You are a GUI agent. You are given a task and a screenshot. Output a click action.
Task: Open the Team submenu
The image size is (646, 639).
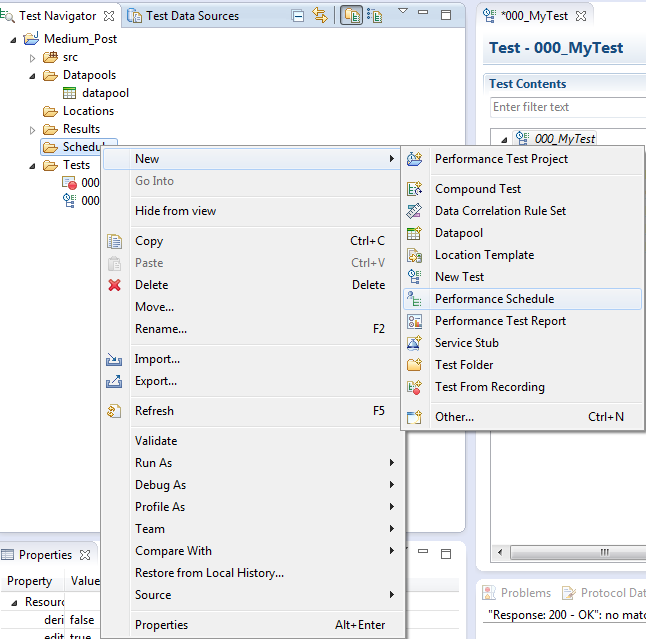coord(251,529)
